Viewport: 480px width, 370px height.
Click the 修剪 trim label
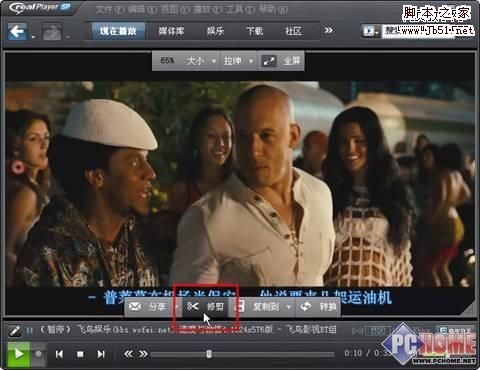[215, 307]
